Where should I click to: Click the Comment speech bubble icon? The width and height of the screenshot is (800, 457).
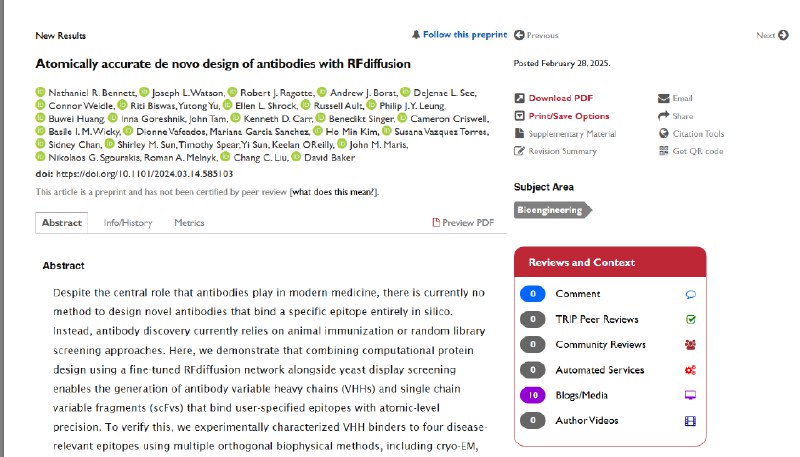(690, 294)
